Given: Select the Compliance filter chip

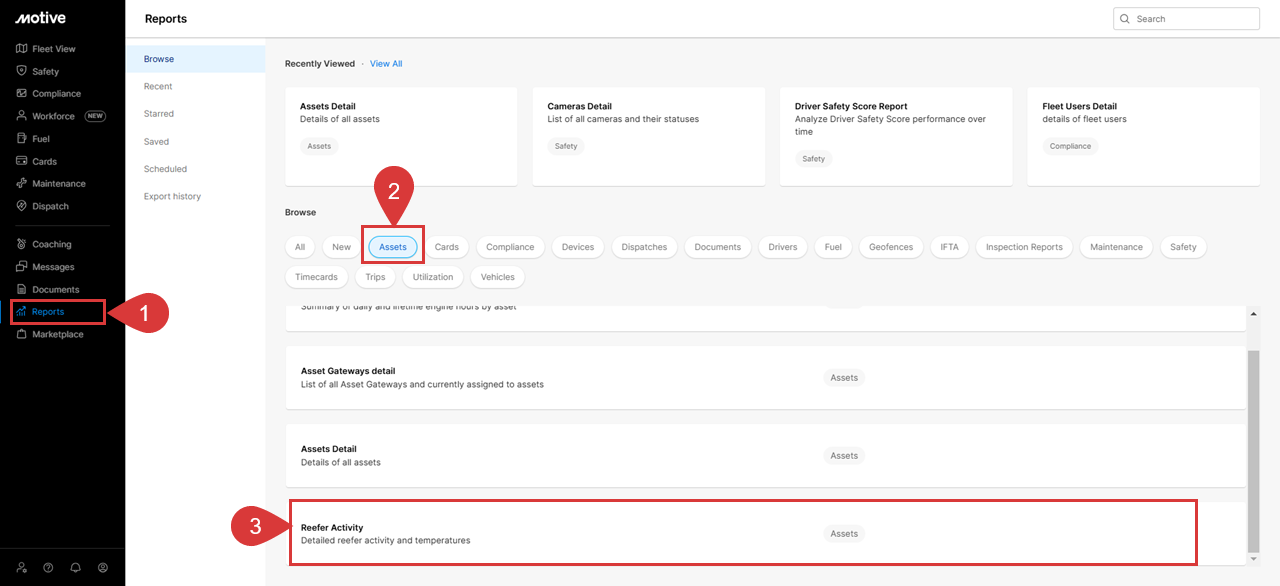Looking at the screenshot, I should pos(510,247).
